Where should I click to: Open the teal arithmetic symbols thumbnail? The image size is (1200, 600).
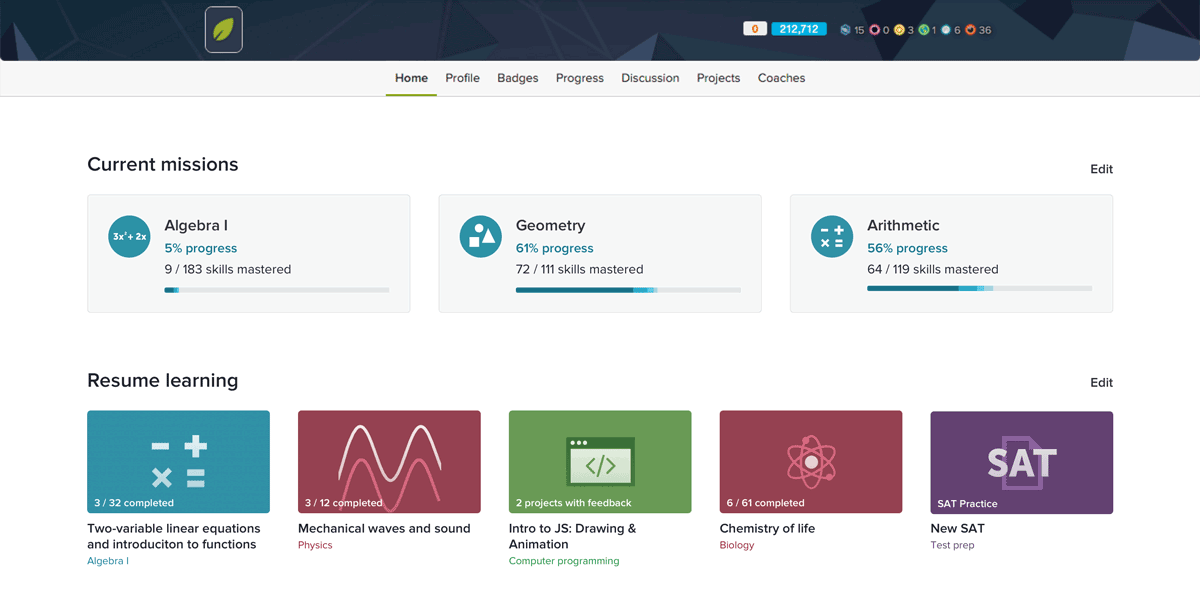178,462
